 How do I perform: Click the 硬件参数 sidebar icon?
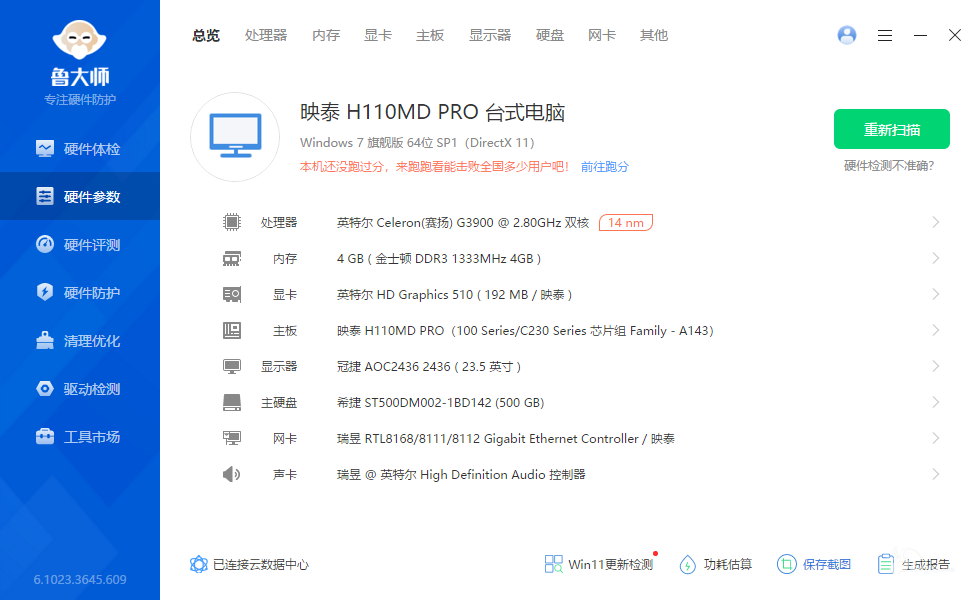(45, 196)
